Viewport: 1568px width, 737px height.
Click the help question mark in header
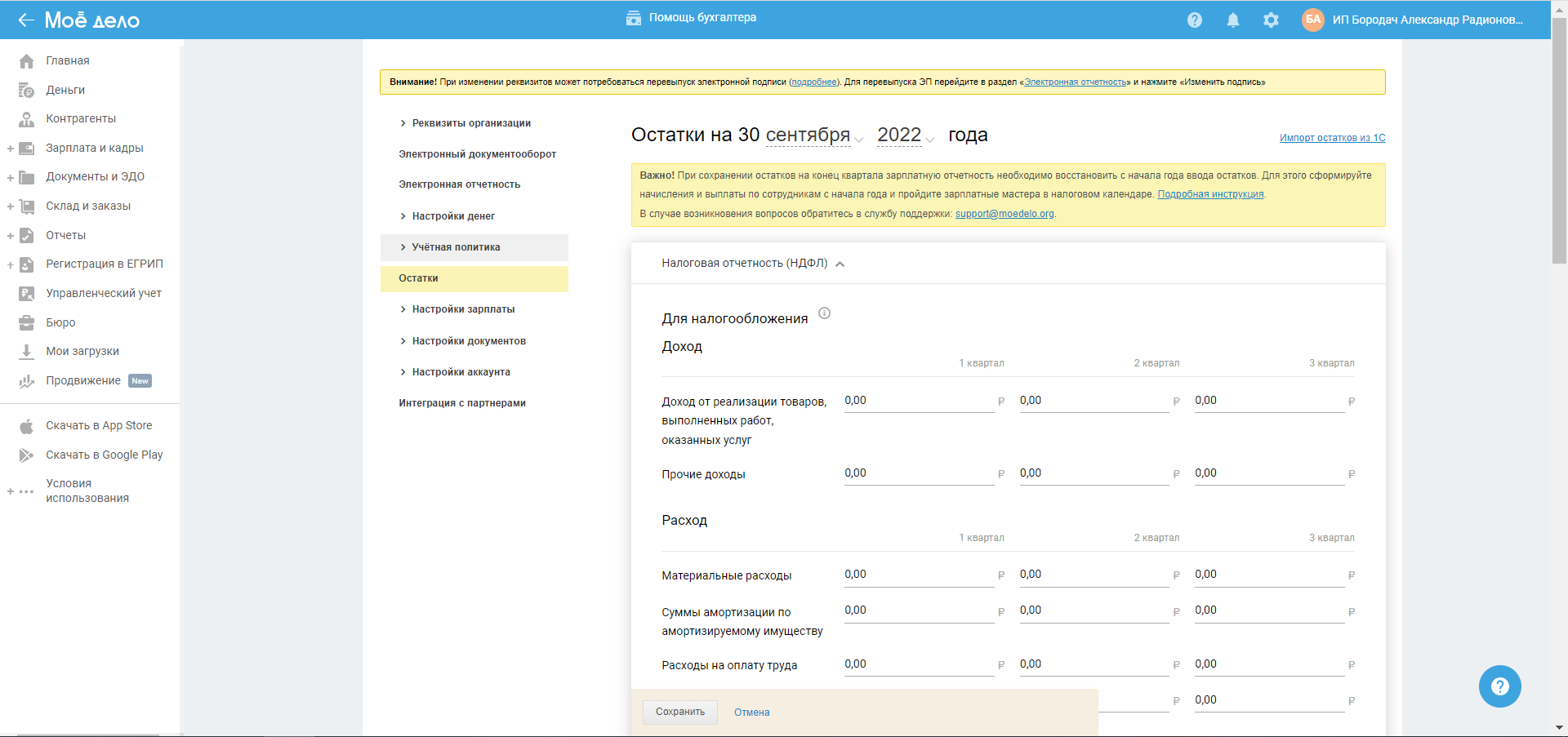[x=1194, y=20]
